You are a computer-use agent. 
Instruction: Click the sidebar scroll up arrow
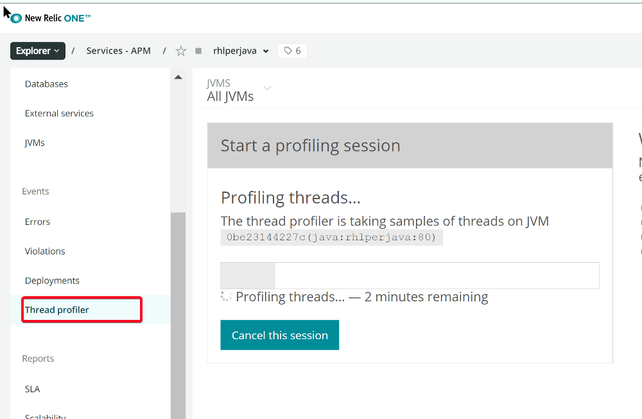tap(178, 77)
